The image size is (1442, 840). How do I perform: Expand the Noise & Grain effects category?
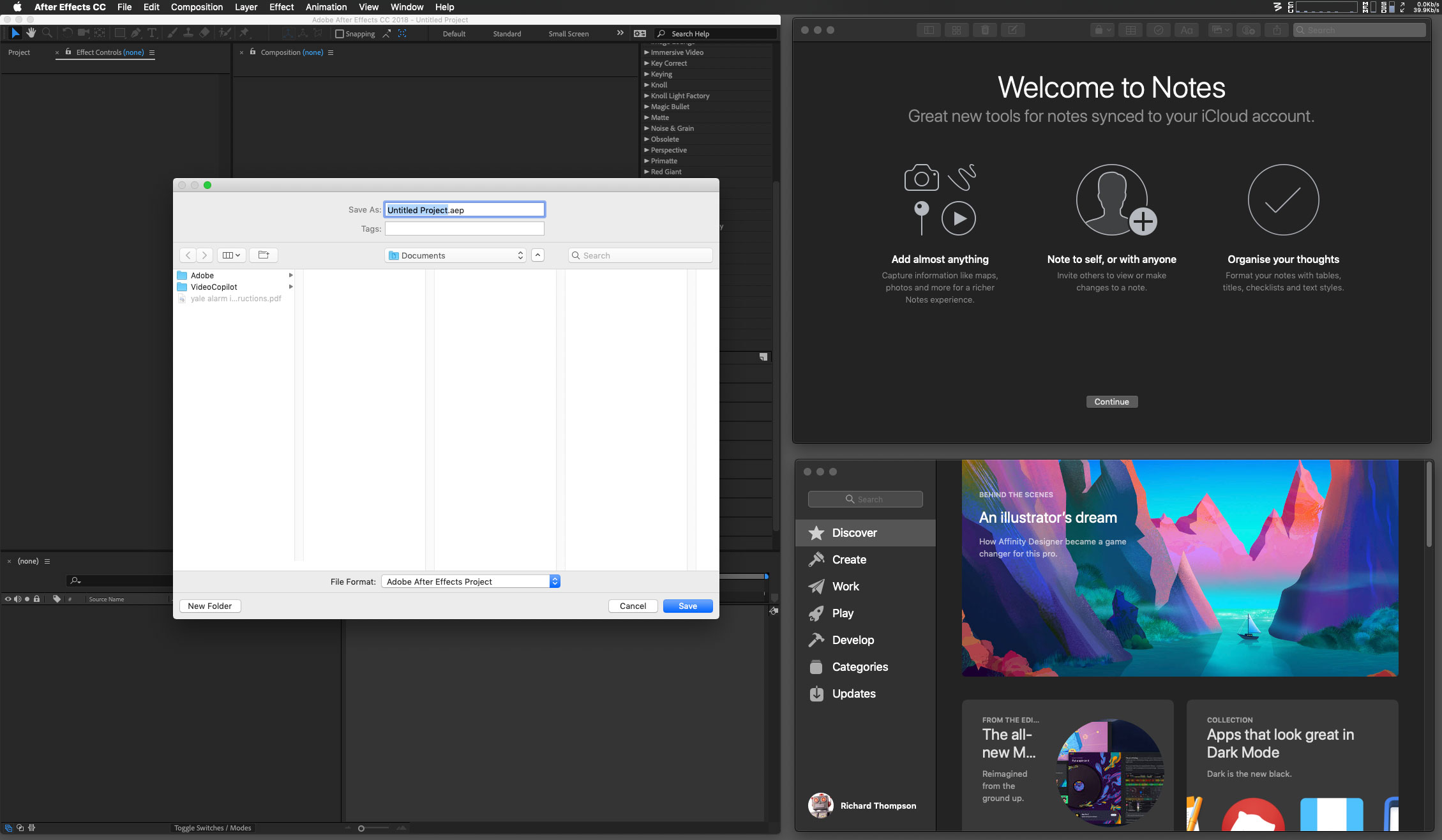646,128
